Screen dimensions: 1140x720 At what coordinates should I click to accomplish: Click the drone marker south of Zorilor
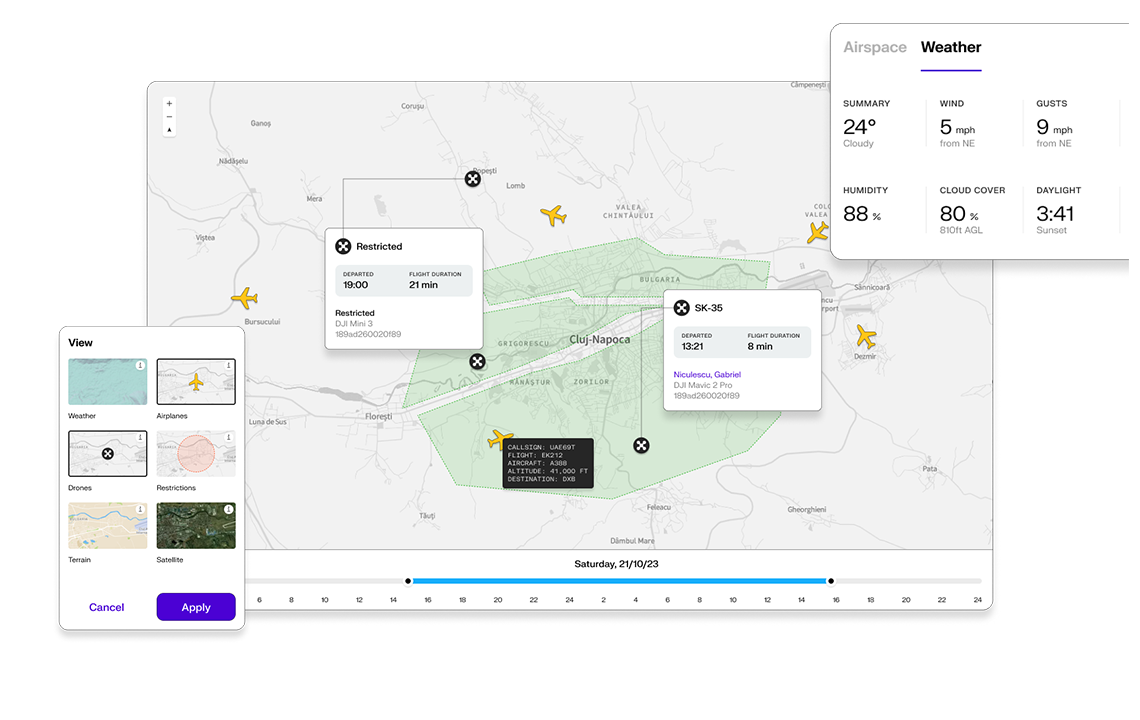point(641,446)
